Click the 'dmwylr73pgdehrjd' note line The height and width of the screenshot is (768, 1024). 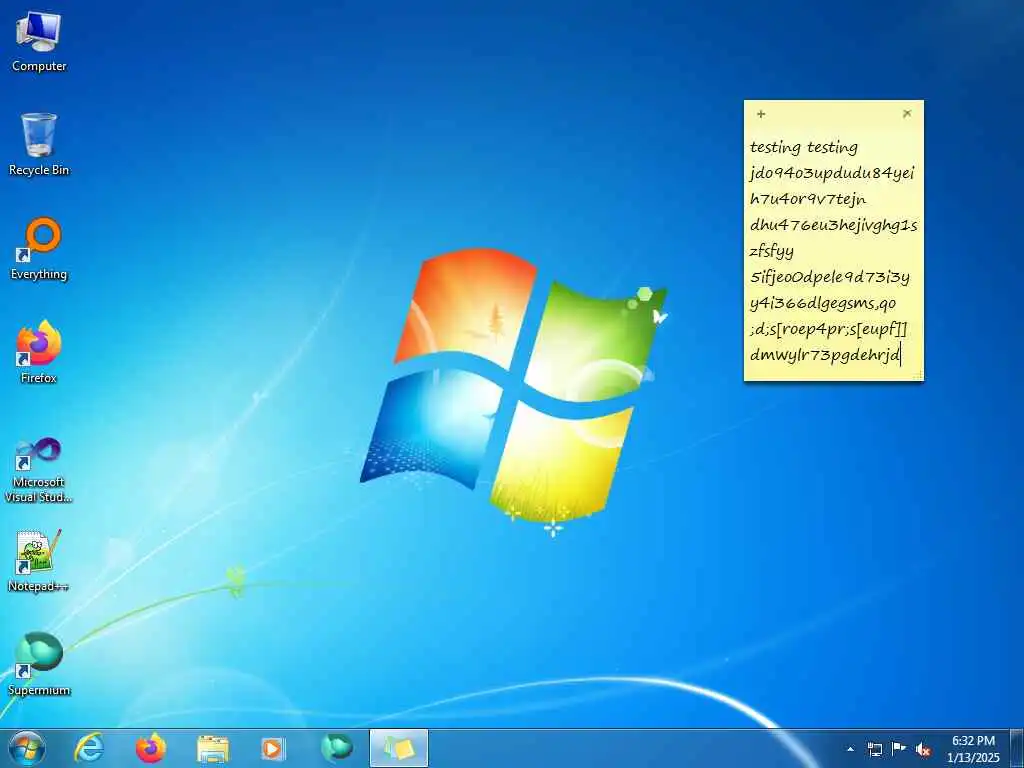825,355
